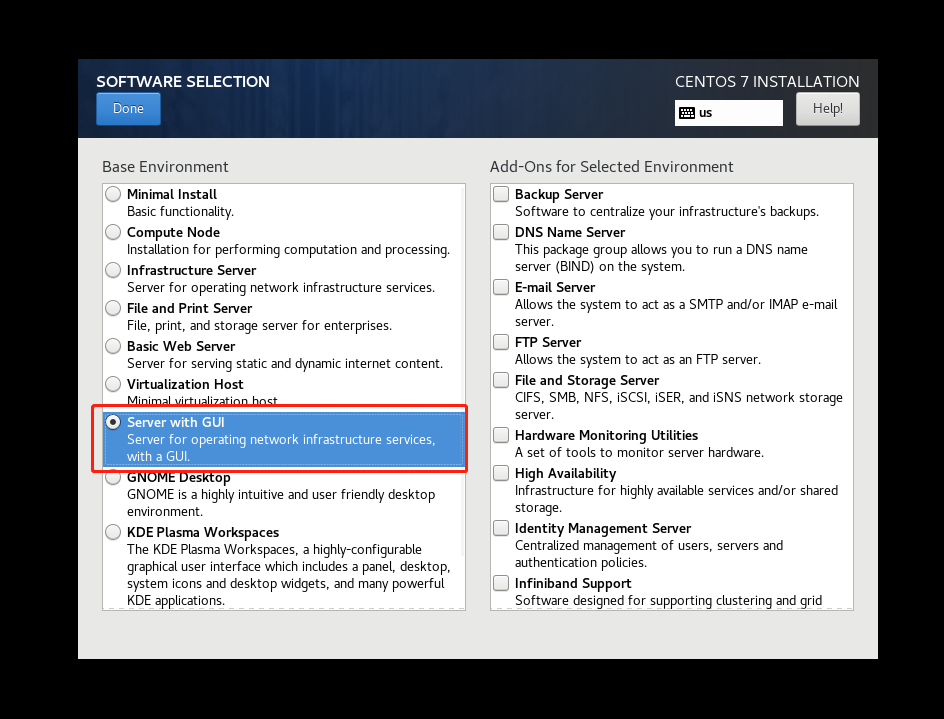The image size is (944, 719).
Task: Click the High Availability title text
Action: [x=565, y=473]
